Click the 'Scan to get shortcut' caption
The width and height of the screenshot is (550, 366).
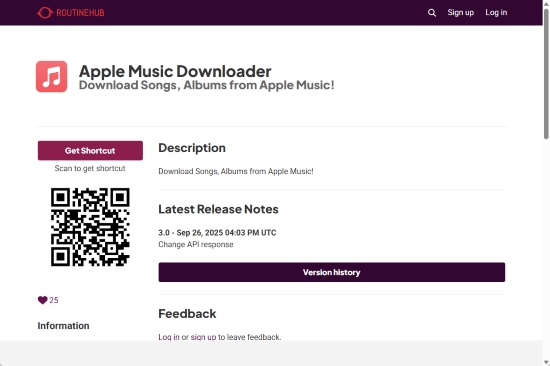point(90,168)
